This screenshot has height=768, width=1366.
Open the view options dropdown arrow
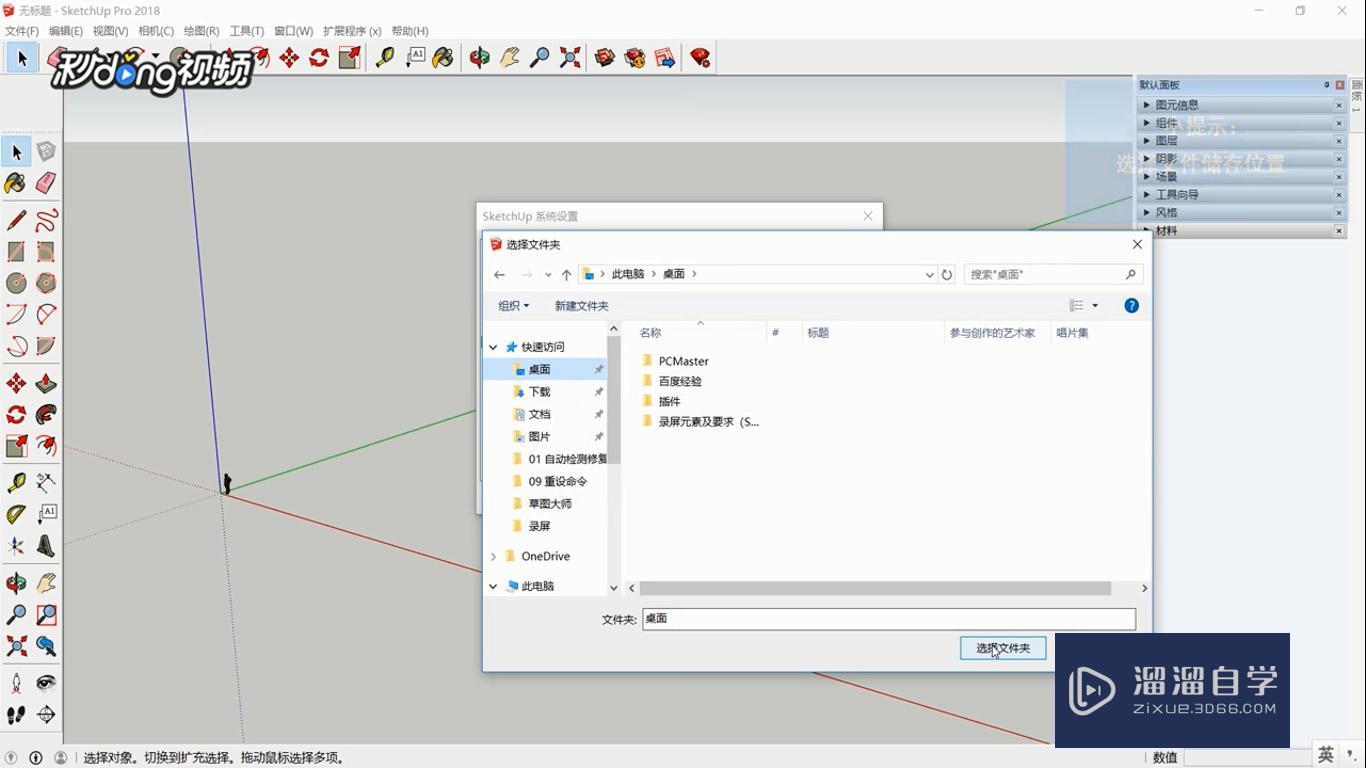pyautogui.click(x=1095, y=306)
